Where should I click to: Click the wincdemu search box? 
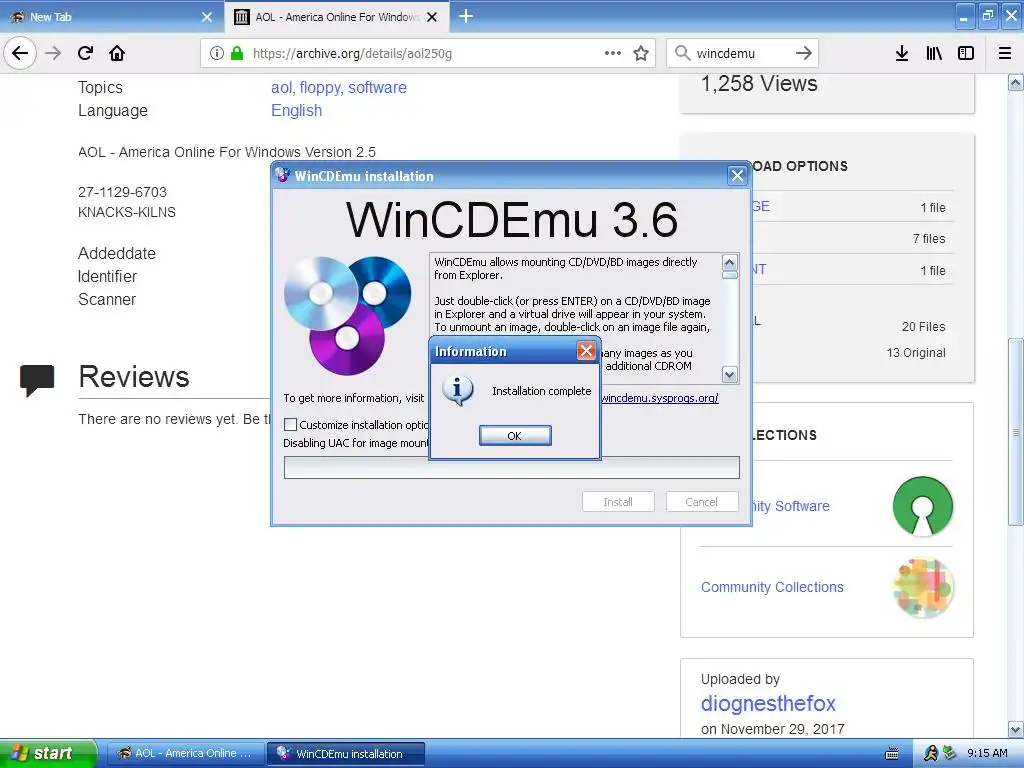pyautogui.click(x=743, y=53)
